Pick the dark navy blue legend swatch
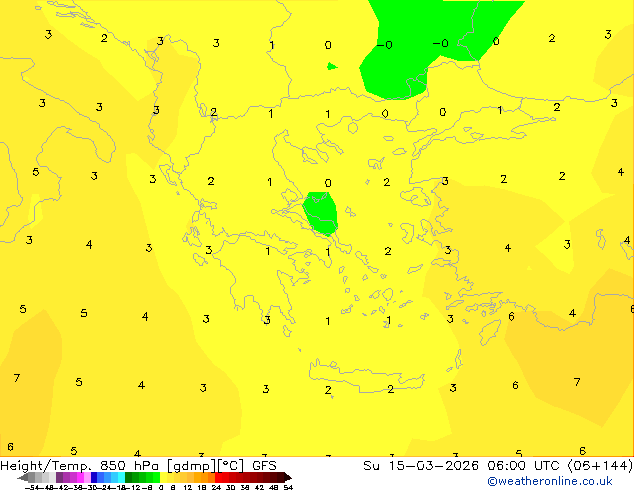 coord(94,478)
